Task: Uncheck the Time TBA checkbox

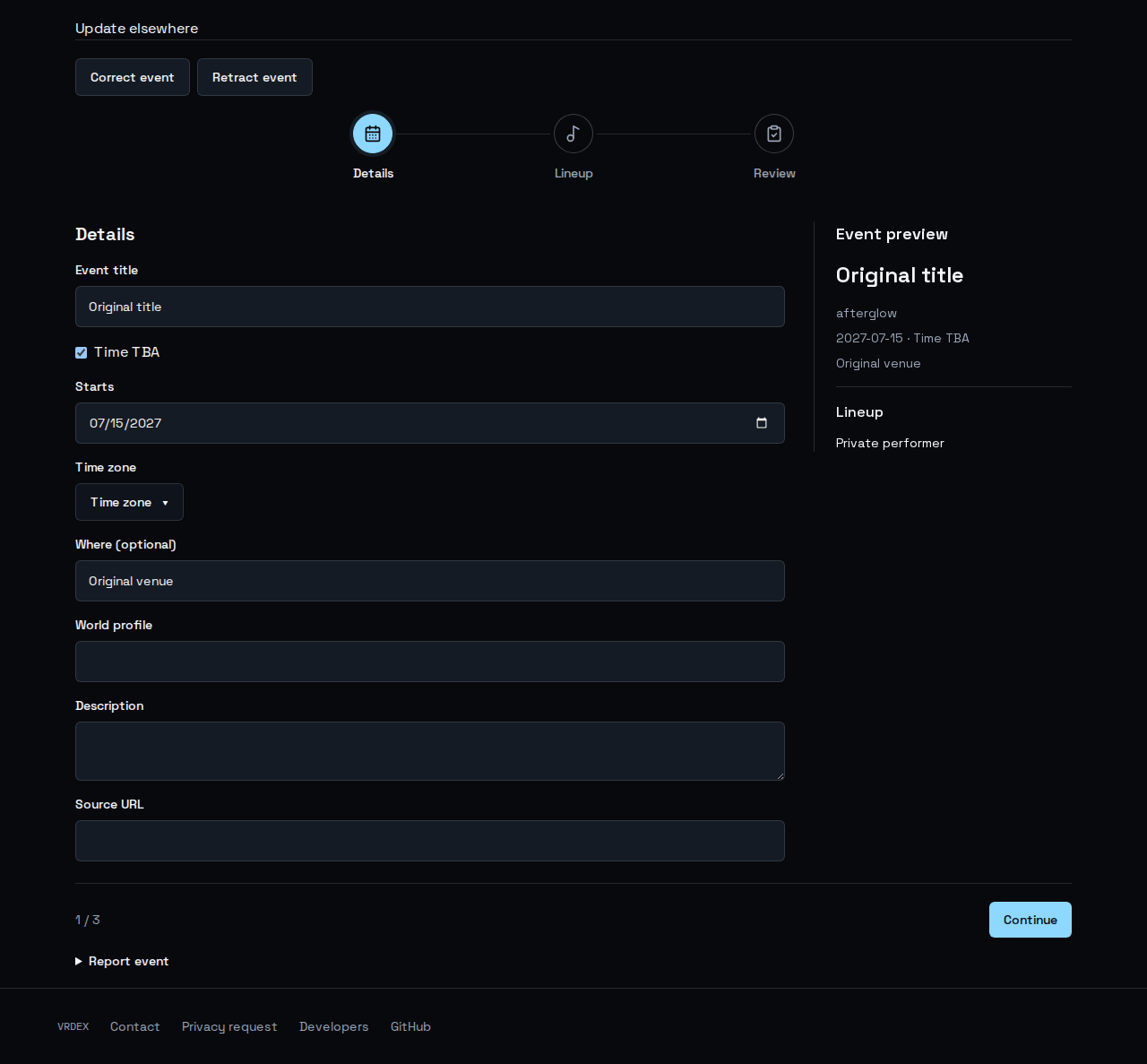Action: (82, 352)
